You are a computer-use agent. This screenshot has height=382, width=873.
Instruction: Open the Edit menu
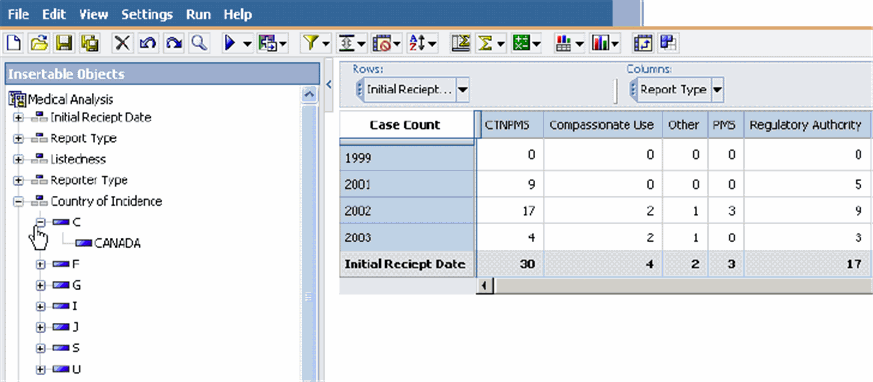pos(54,14)
